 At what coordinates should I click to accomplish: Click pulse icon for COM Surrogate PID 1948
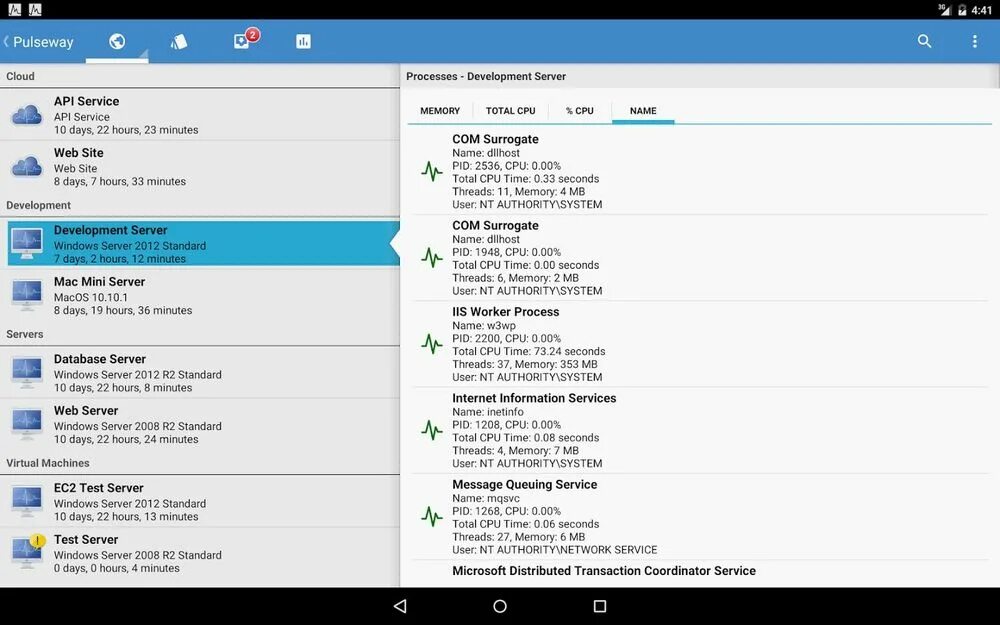[x=432, y=258]
